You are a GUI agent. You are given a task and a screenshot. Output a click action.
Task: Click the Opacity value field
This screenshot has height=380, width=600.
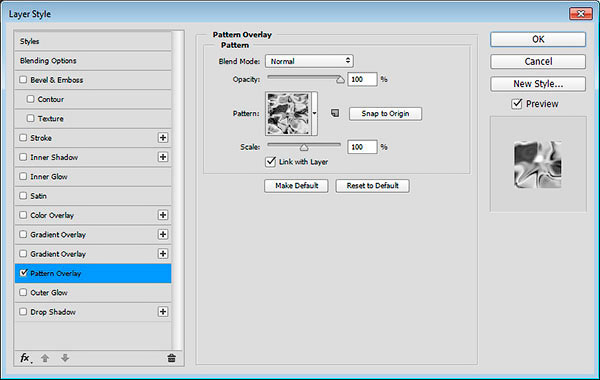(x=362, y=79)
